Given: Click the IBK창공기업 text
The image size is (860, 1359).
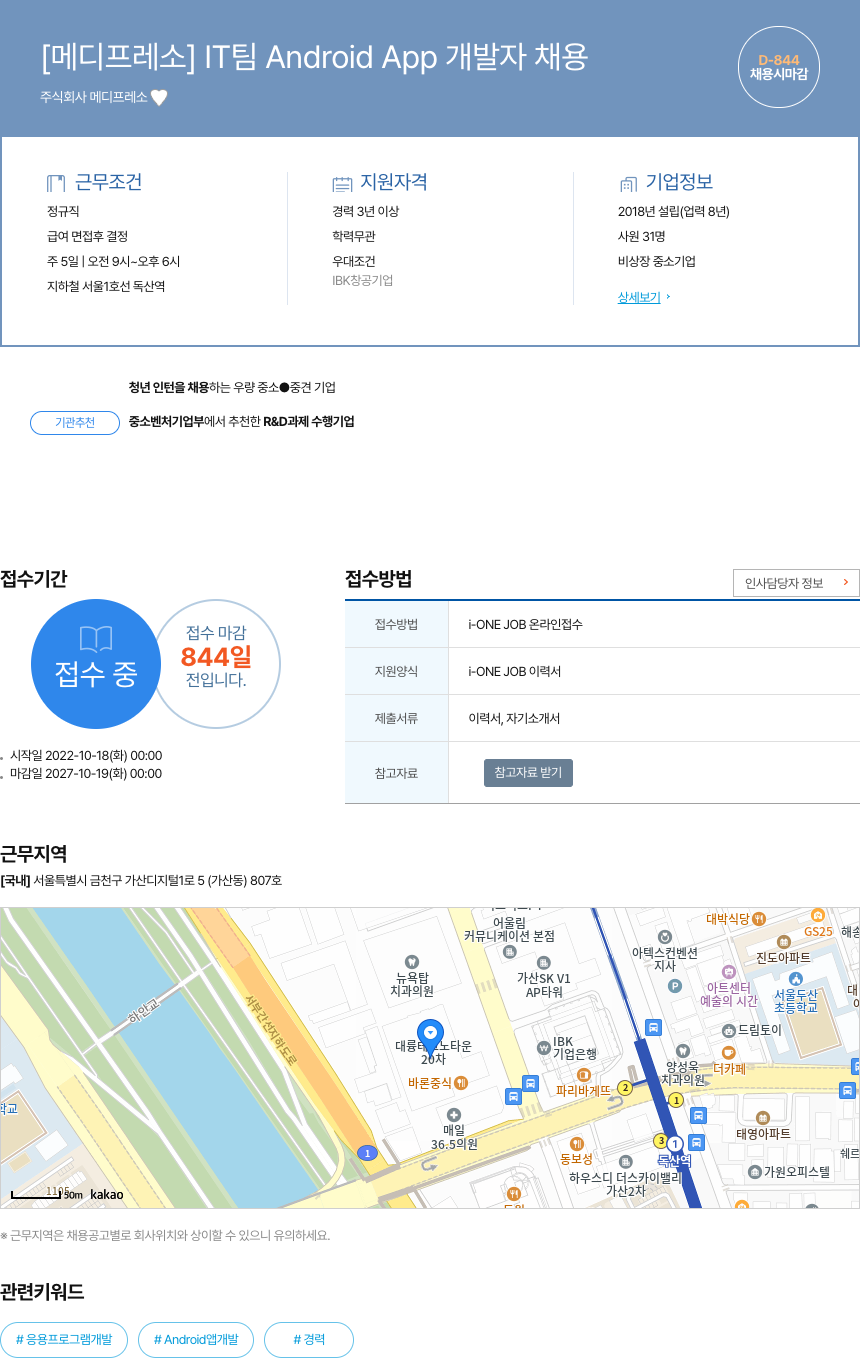Looking at the screenshot, I should (x=362, y=280).
